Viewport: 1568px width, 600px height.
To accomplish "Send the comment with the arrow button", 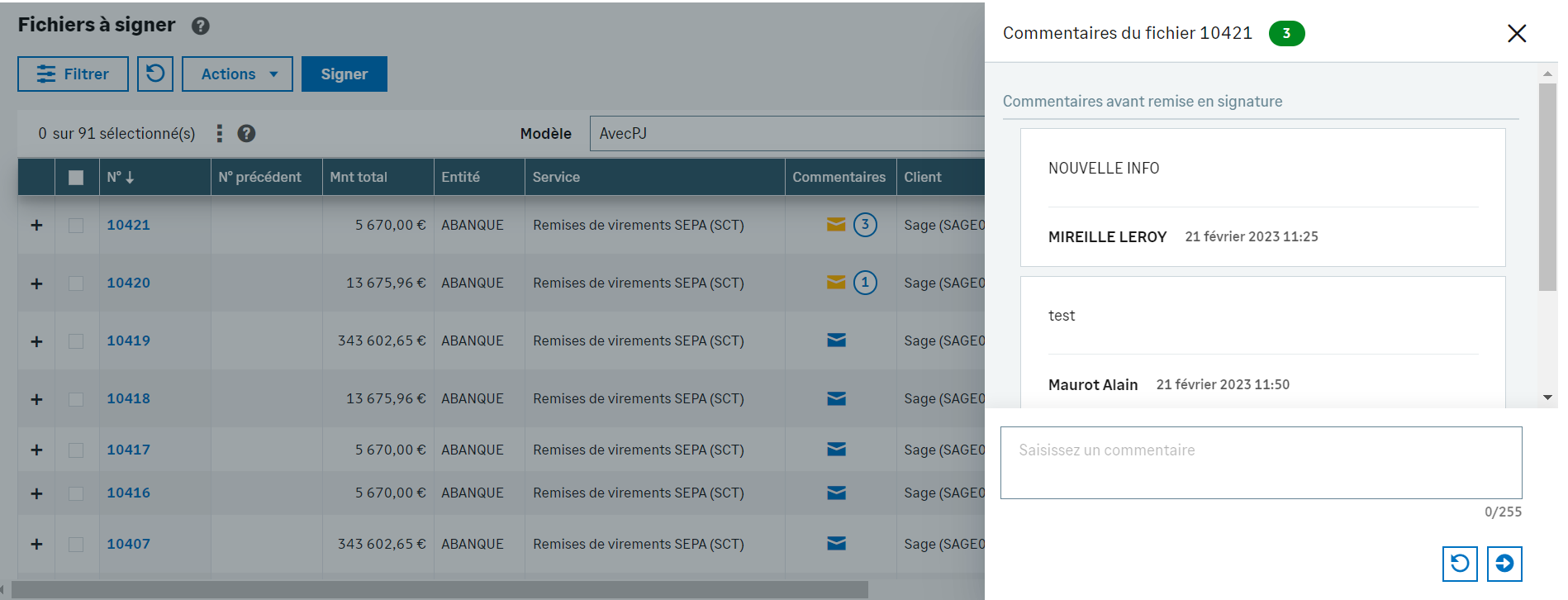I will coord(1504,564).
